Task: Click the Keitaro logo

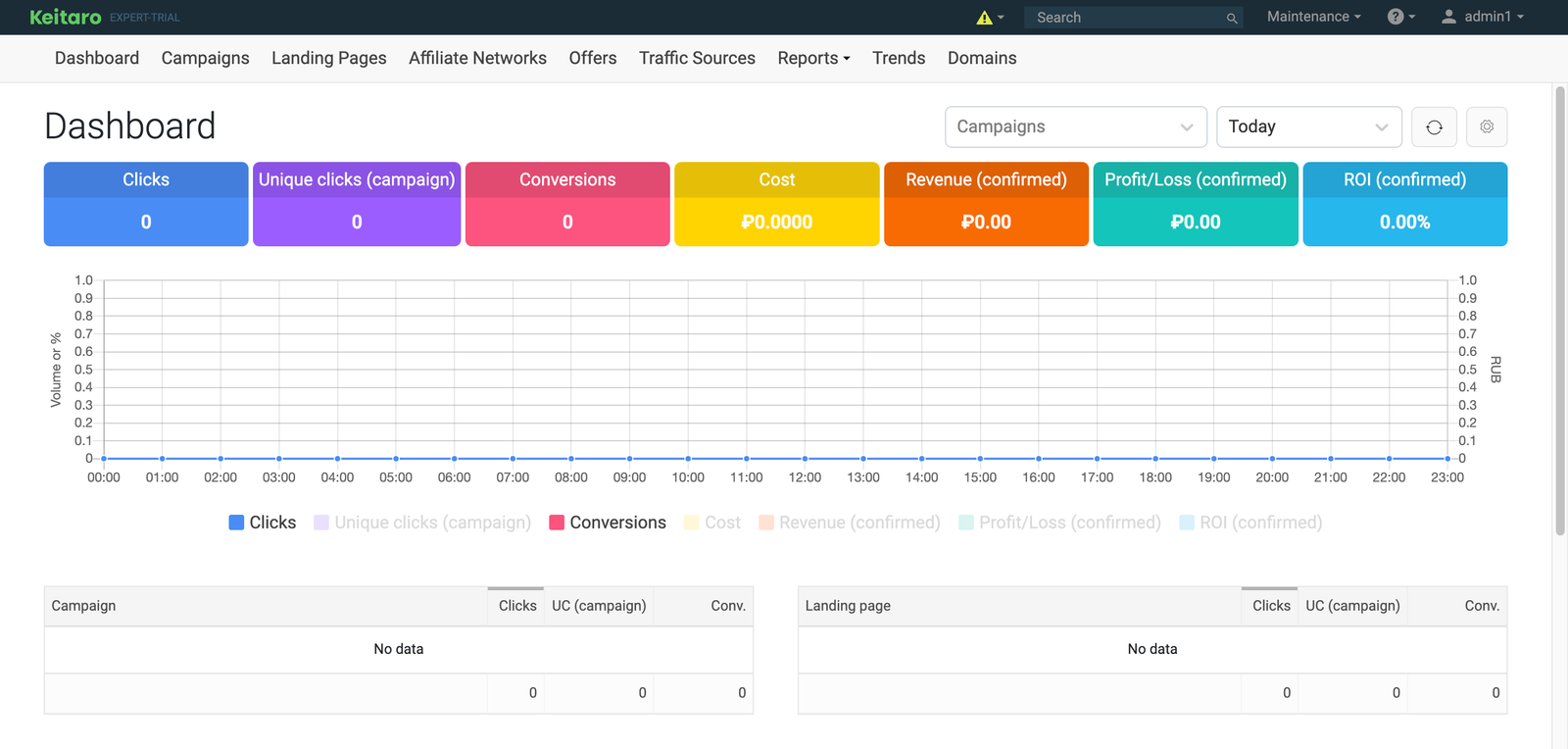Action: 66,17
